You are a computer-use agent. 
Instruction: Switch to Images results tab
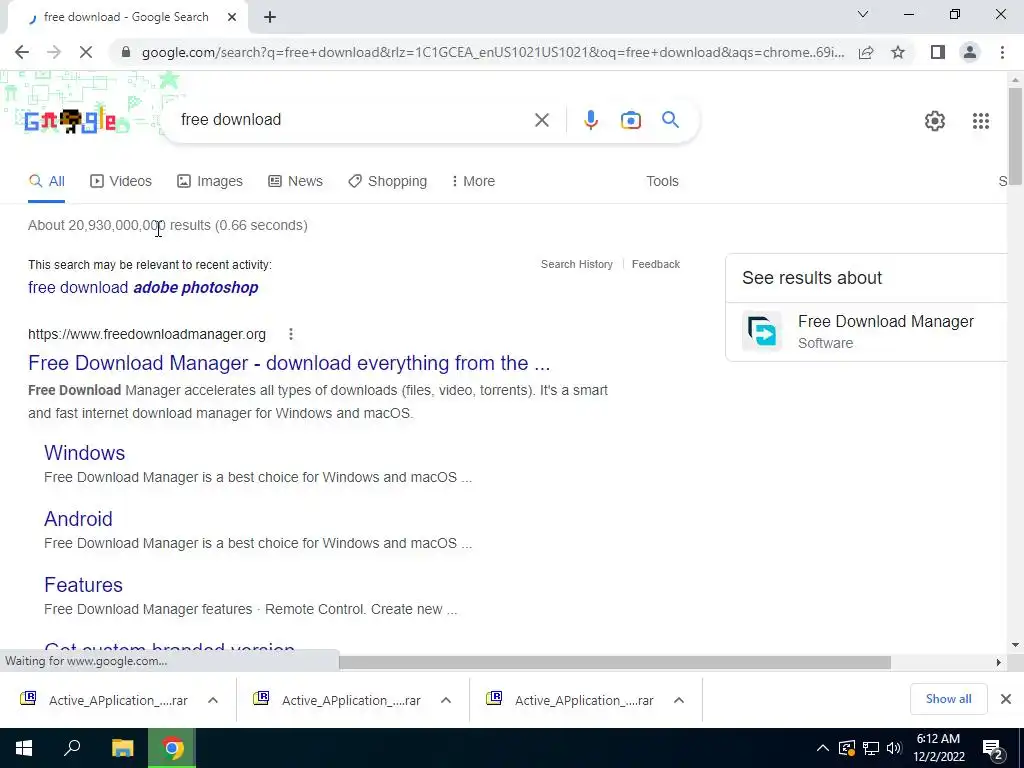210,182
